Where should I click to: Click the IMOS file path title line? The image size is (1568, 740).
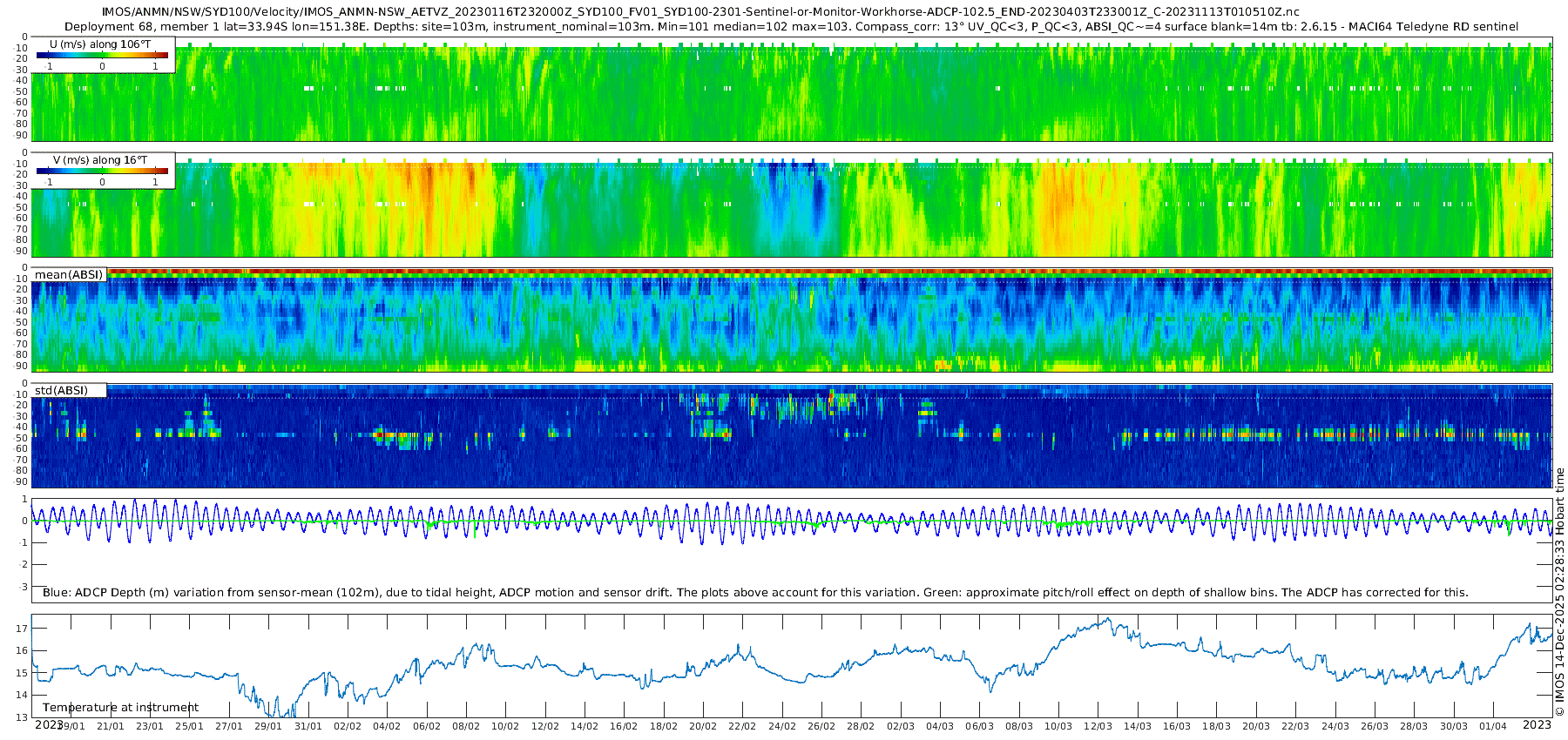click(x=700, y=12)
